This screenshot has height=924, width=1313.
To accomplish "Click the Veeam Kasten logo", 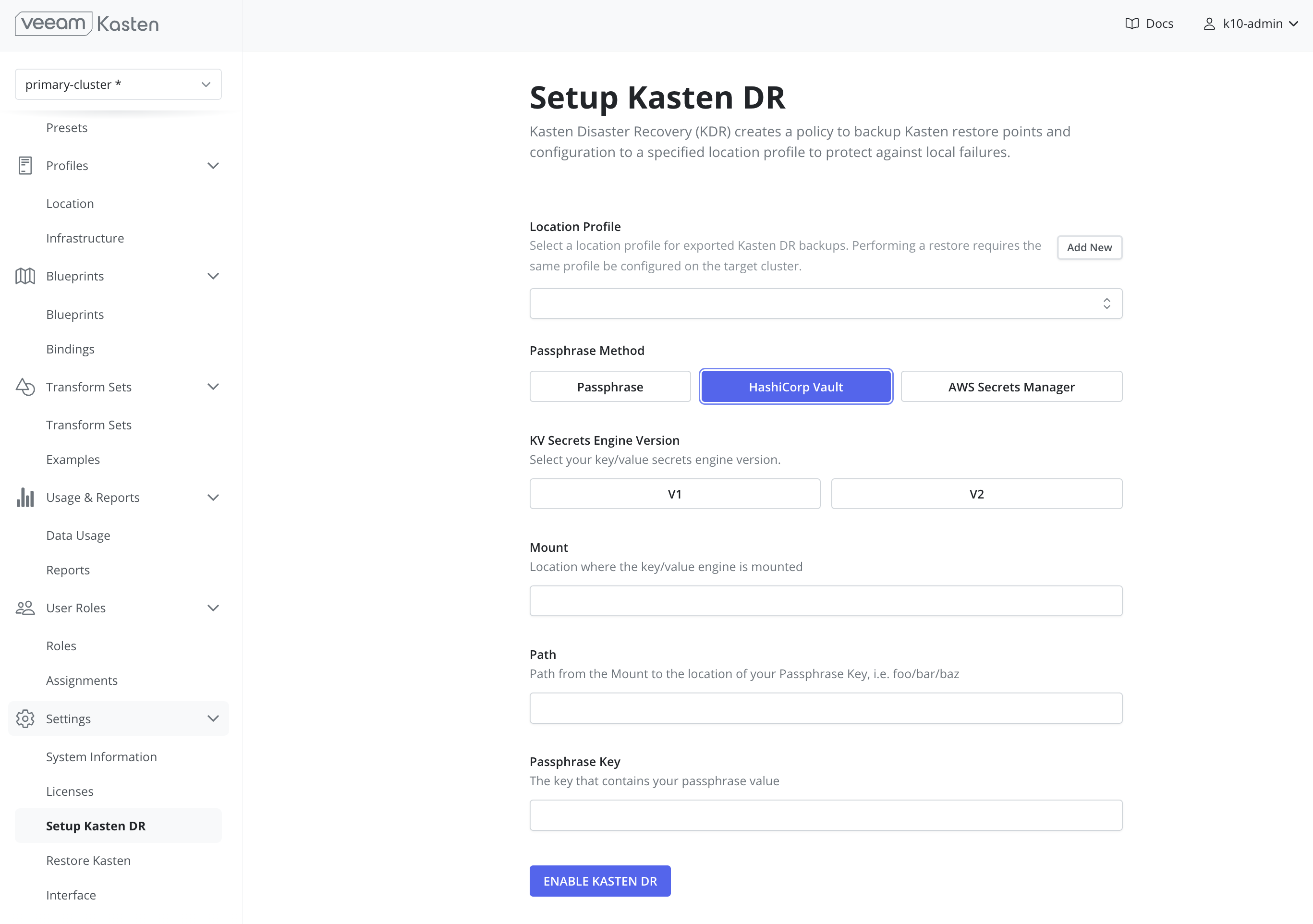I will (87, 24).
